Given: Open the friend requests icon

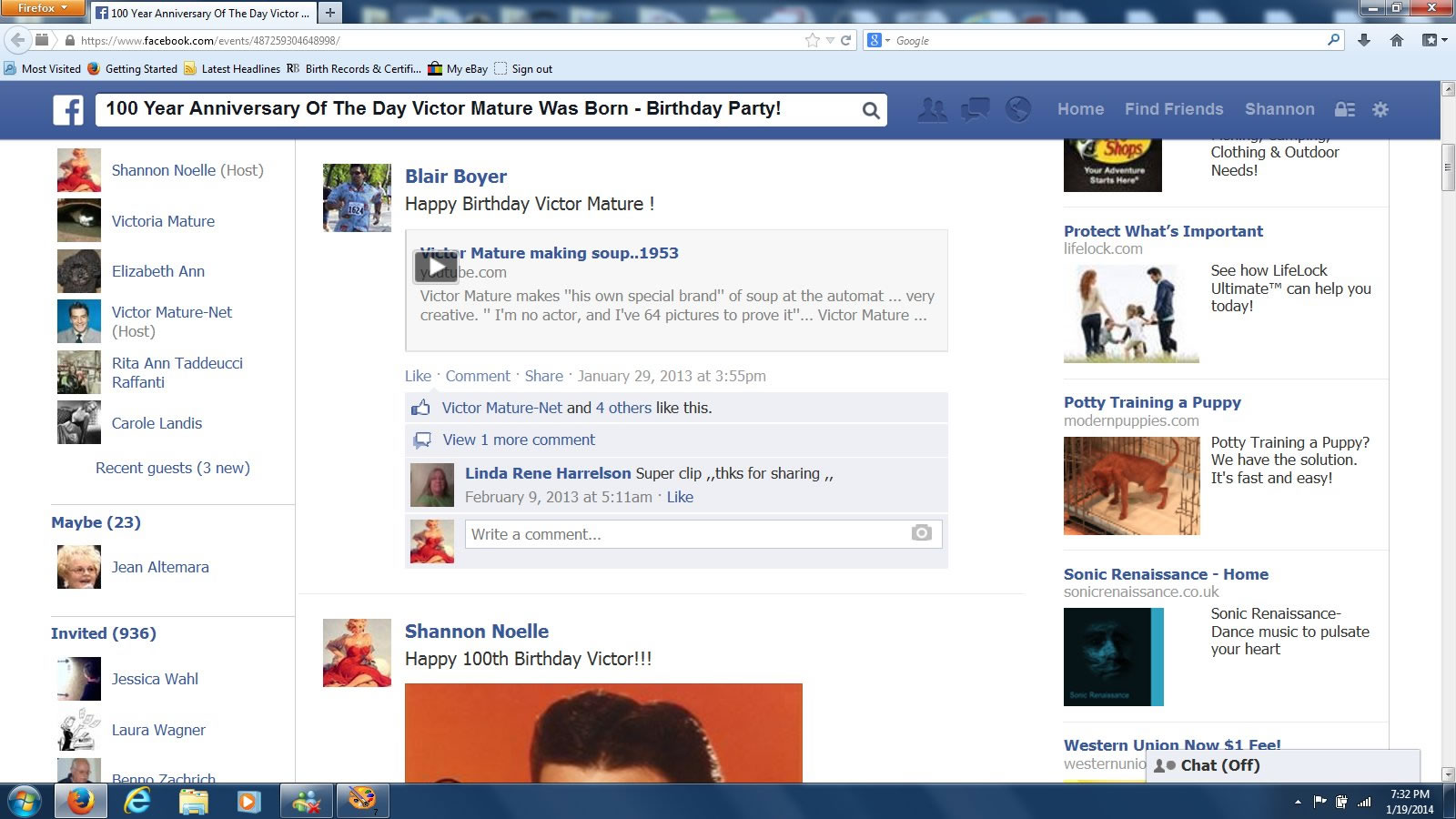Looking at the screenshot, I should point(933,109).
